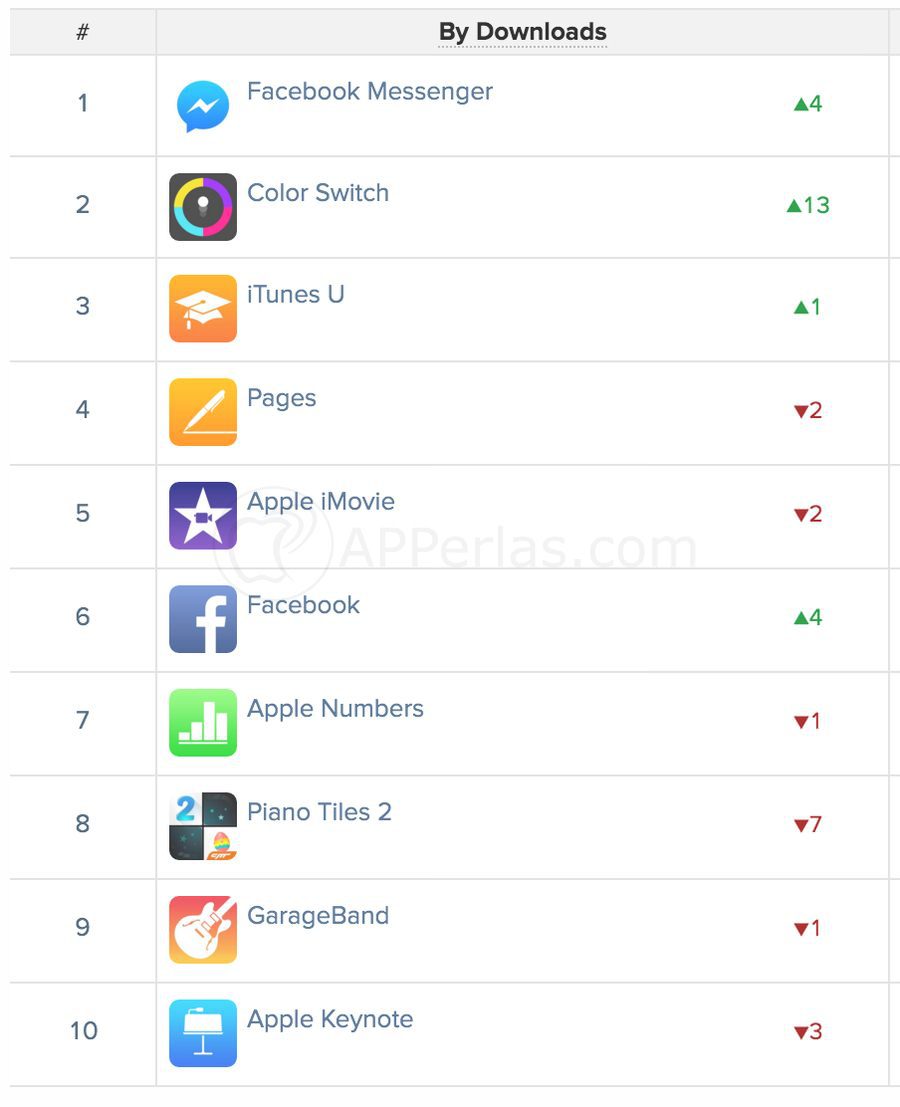The width and height of the screenshot is (900, 1107).
Task: Select the GarageBand text link
Action: 318,915
